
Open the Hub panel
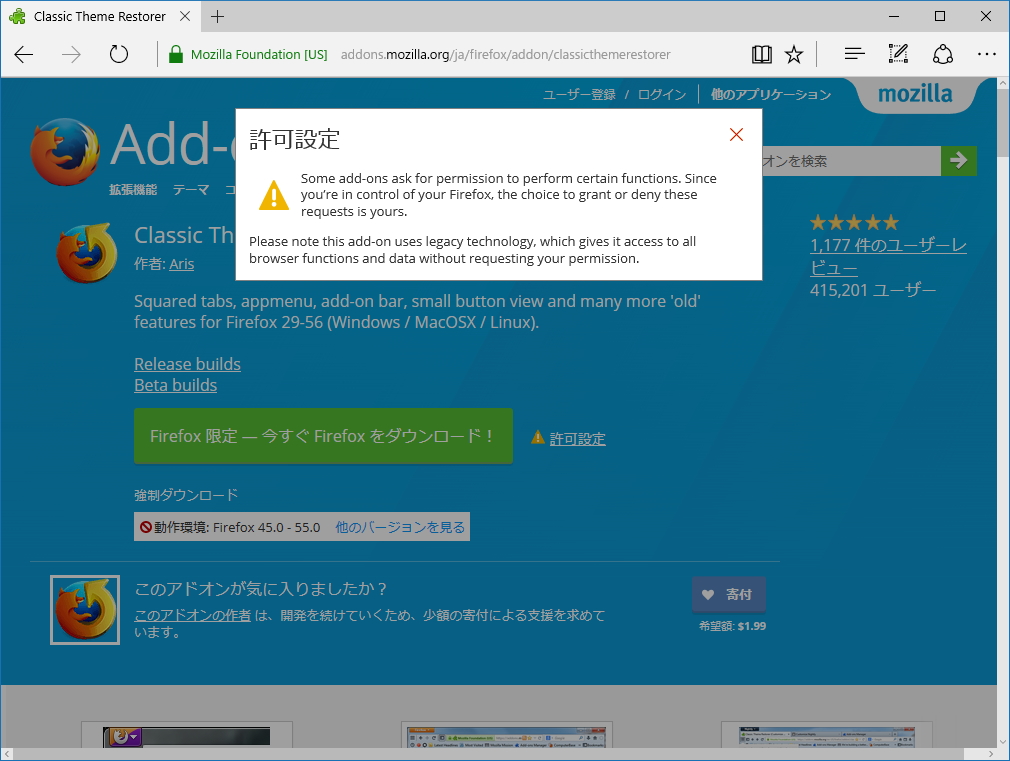(853, 54)
